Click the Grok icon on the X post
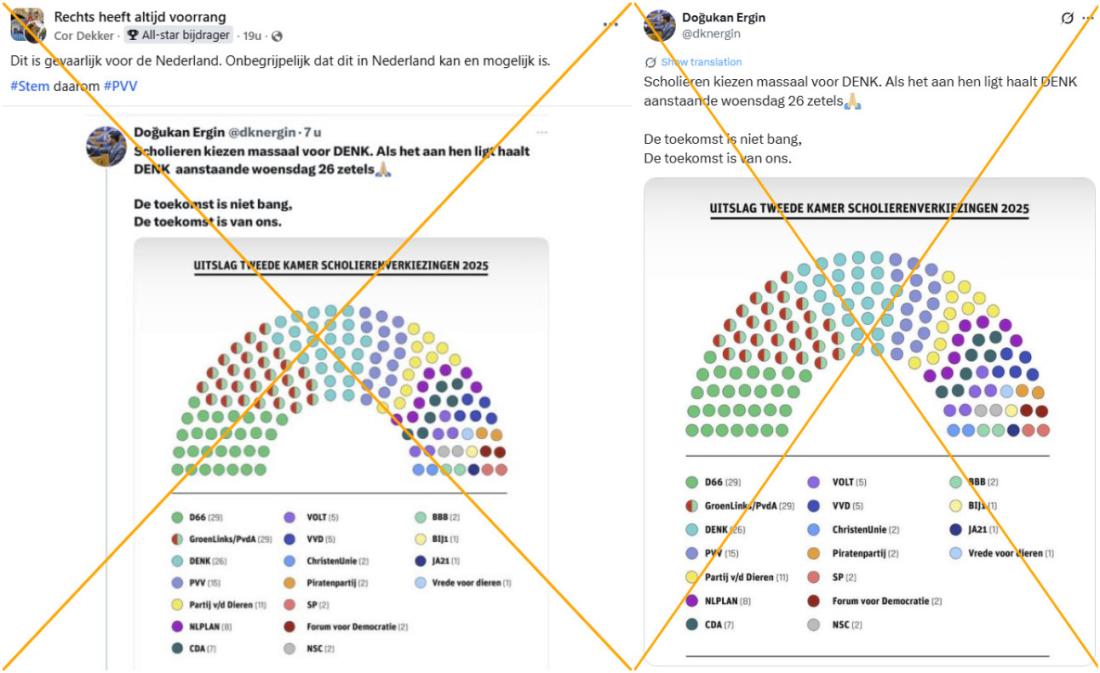This screenshot has height=673, width=1100. coord(1067,18)
